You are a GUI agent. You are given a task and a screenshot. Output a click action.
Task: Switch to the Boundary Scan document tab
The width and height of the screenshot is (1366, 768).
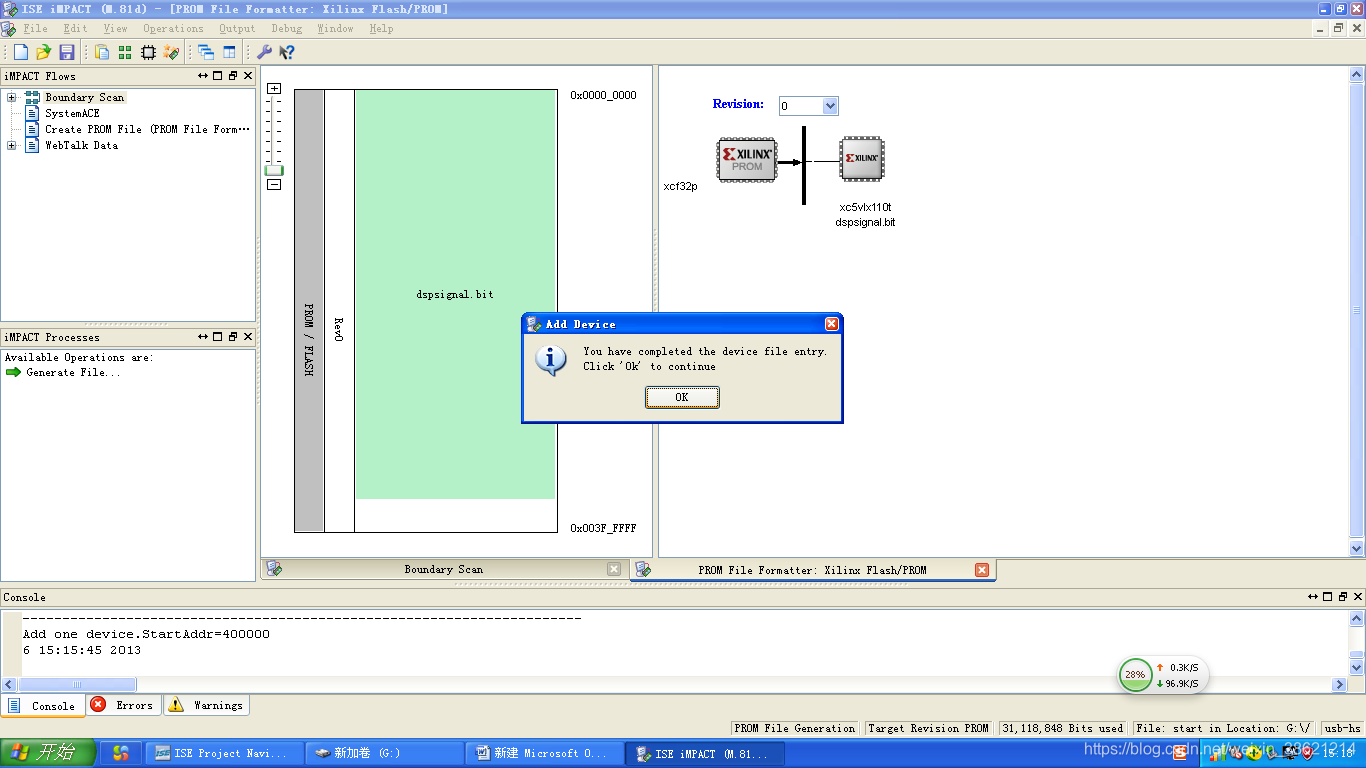(443, 569)
